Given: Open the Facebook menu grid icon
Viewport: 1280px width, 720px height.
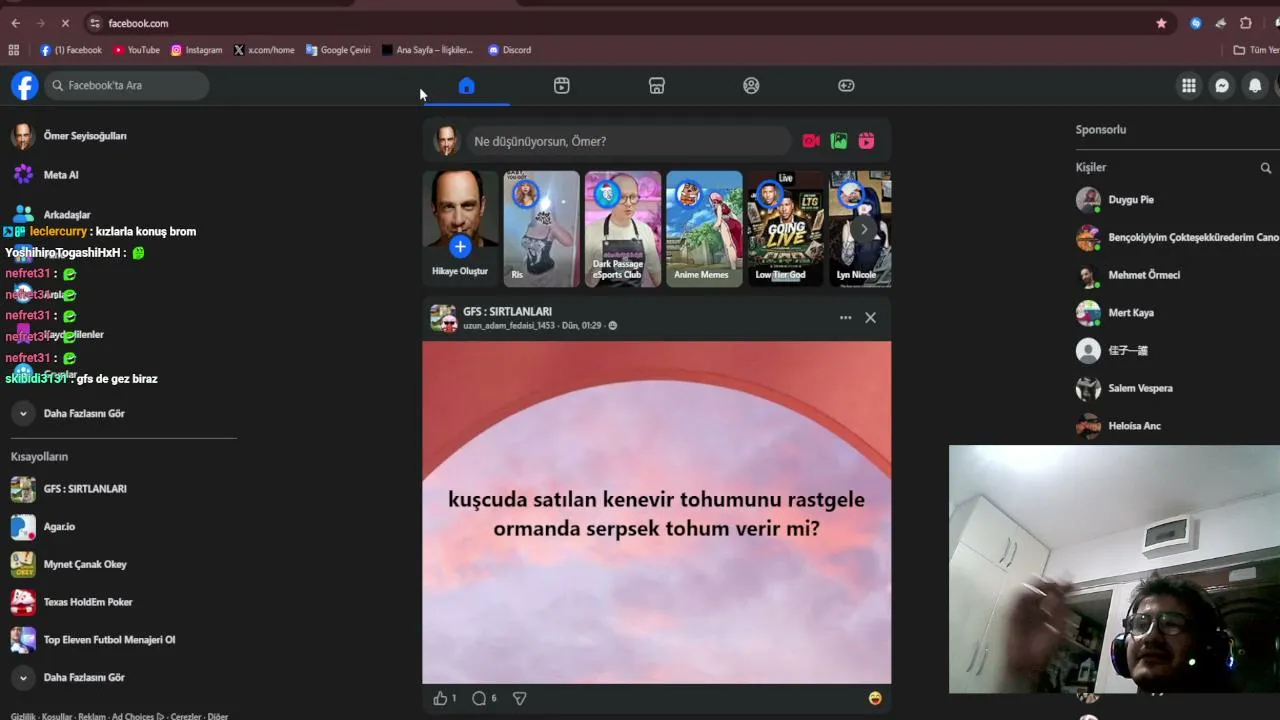Looking at the screenshot, I should pos(1189,86).
